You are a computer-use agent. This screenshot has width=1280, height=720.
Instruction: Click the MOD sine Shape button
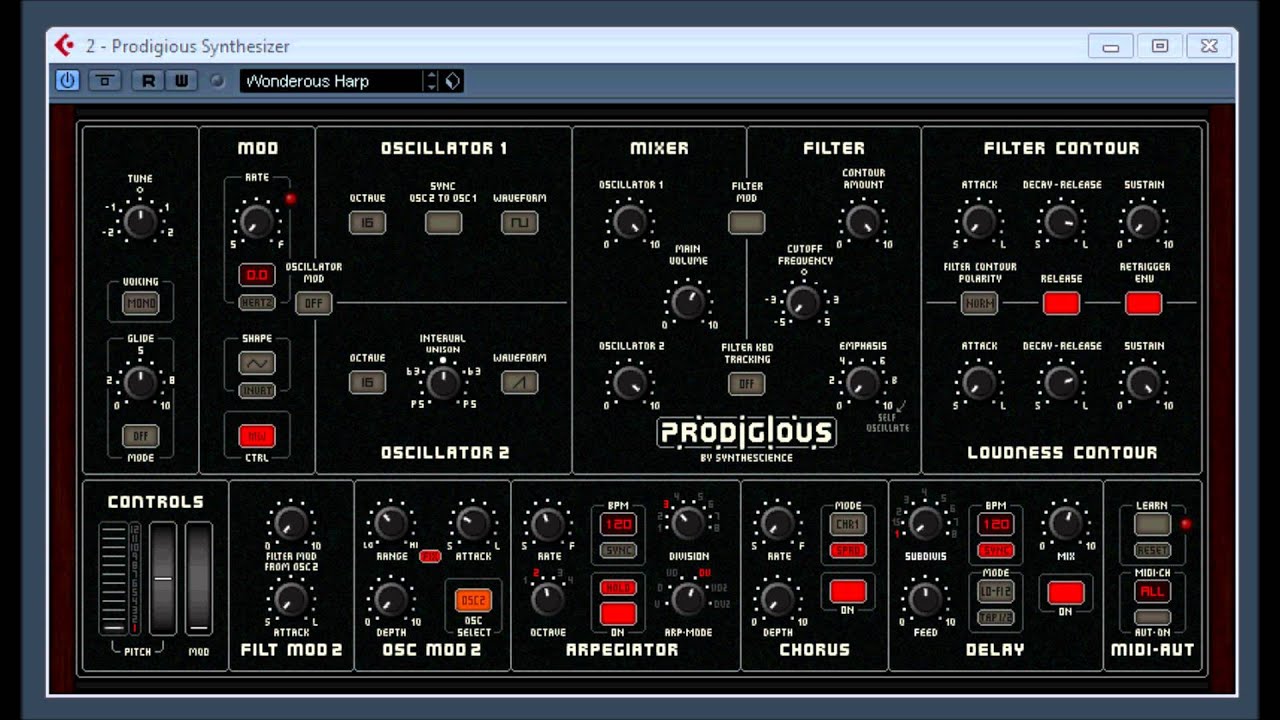pyautogui.click(x=257, y=364)
